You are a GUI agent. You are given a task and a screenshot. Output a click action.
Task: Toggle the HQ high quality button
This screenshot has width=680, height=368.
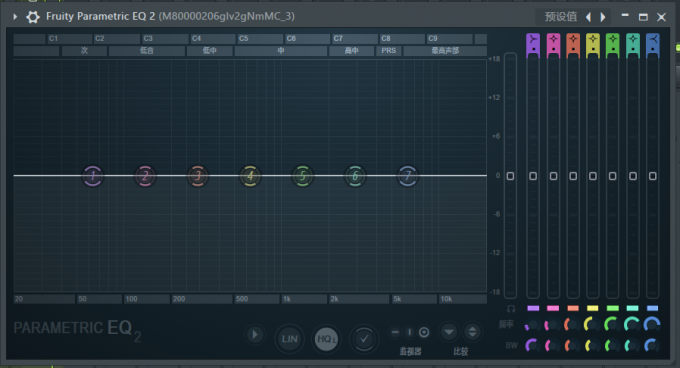[x=326, y=339]
